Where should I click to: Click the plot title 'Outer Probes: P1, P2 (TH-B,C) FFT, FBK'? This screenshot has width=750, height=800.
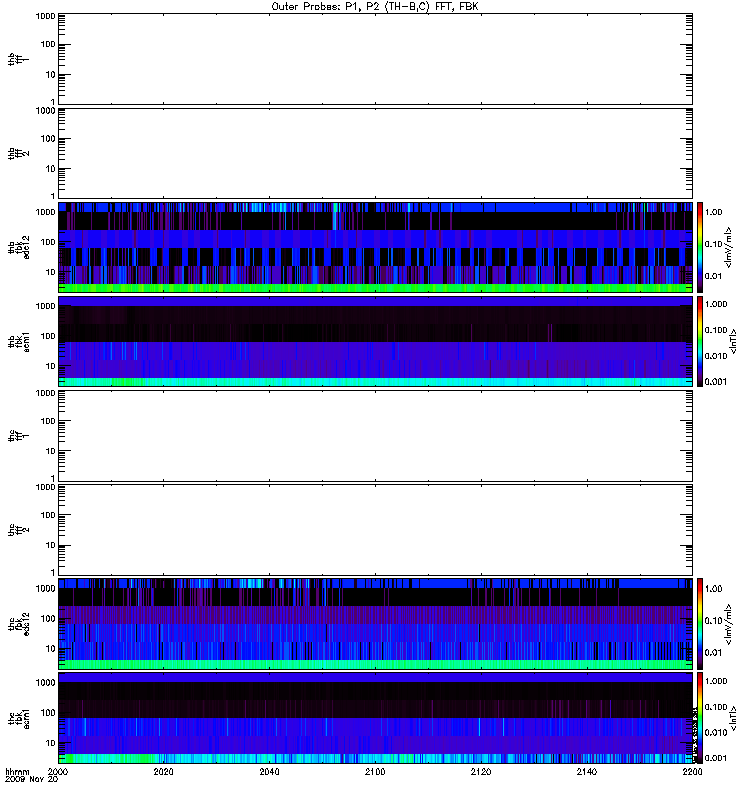375,7
